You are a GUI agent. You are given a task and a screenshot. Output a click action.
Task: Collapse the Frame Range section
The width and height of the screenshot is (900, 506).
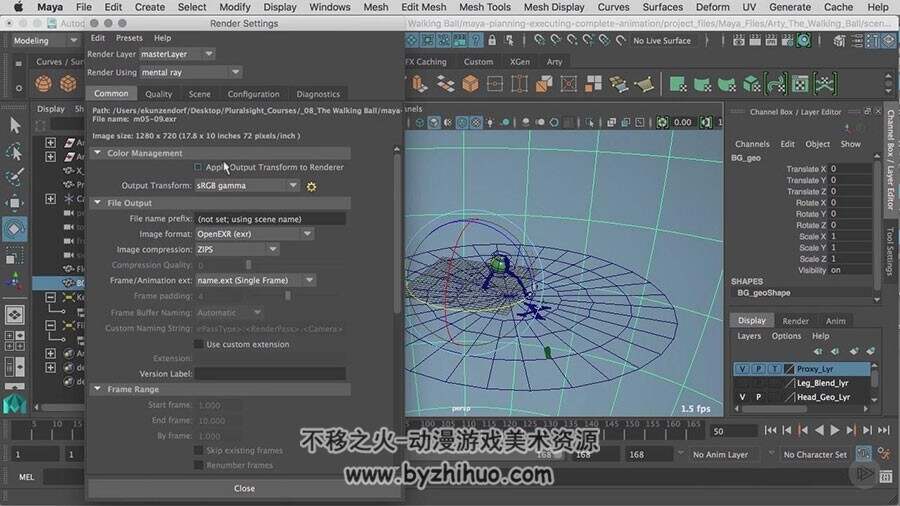[x=98, y=389]
